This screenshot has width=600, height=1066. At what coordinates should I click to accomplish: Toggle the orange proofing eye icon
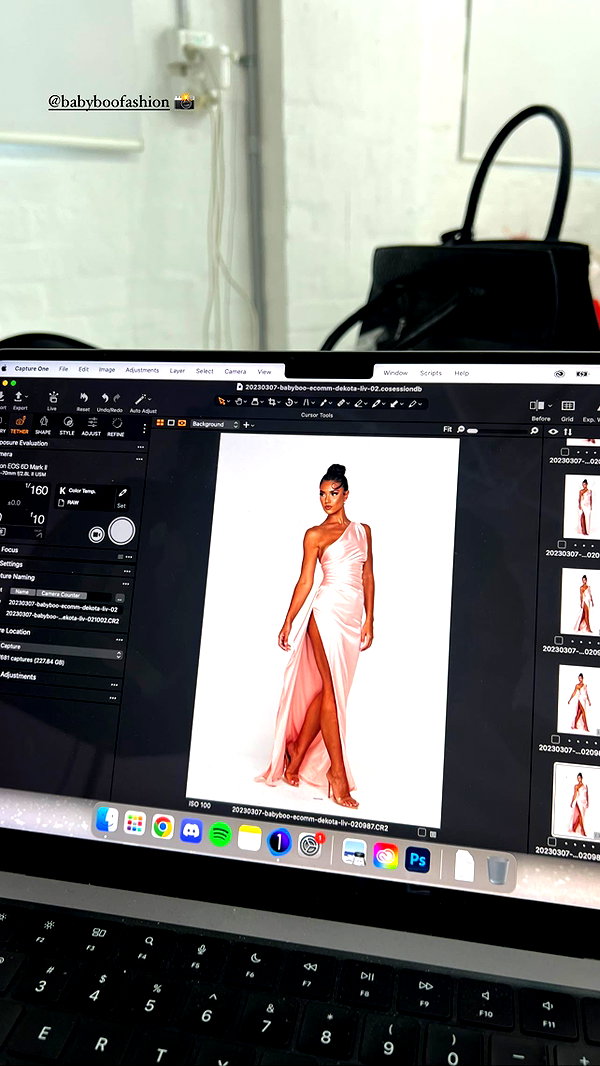point(182,424)
